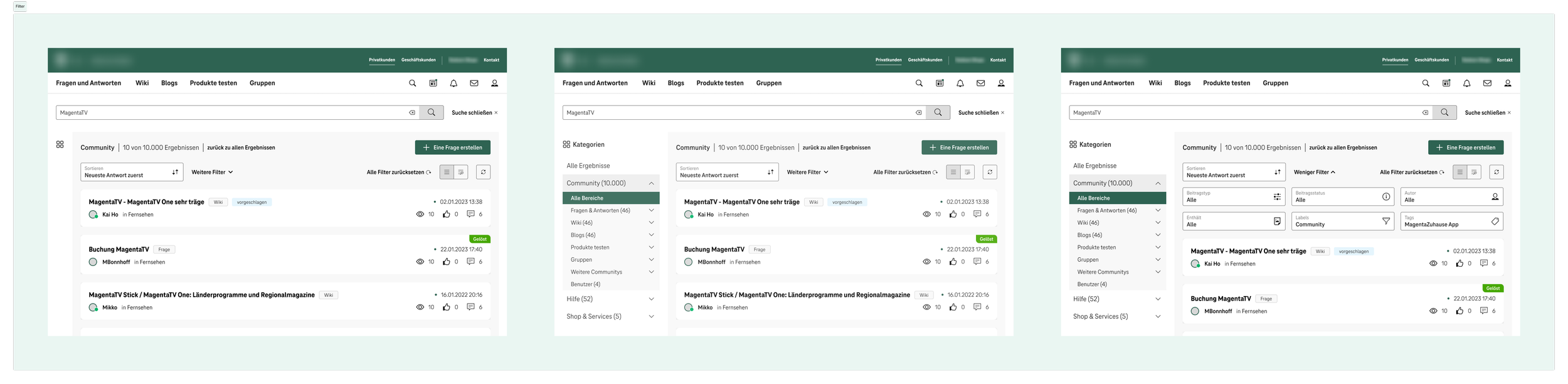1568x384 pixels.
Task: Switch to list view toggle in third screen
Action: (x=1460, y=172)
